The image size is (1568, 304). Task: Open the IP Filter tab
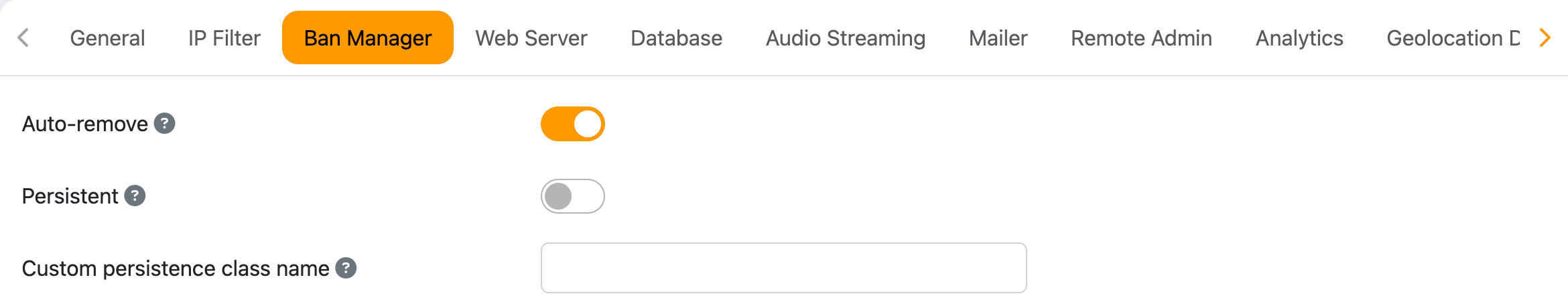[x=224, y=38]
